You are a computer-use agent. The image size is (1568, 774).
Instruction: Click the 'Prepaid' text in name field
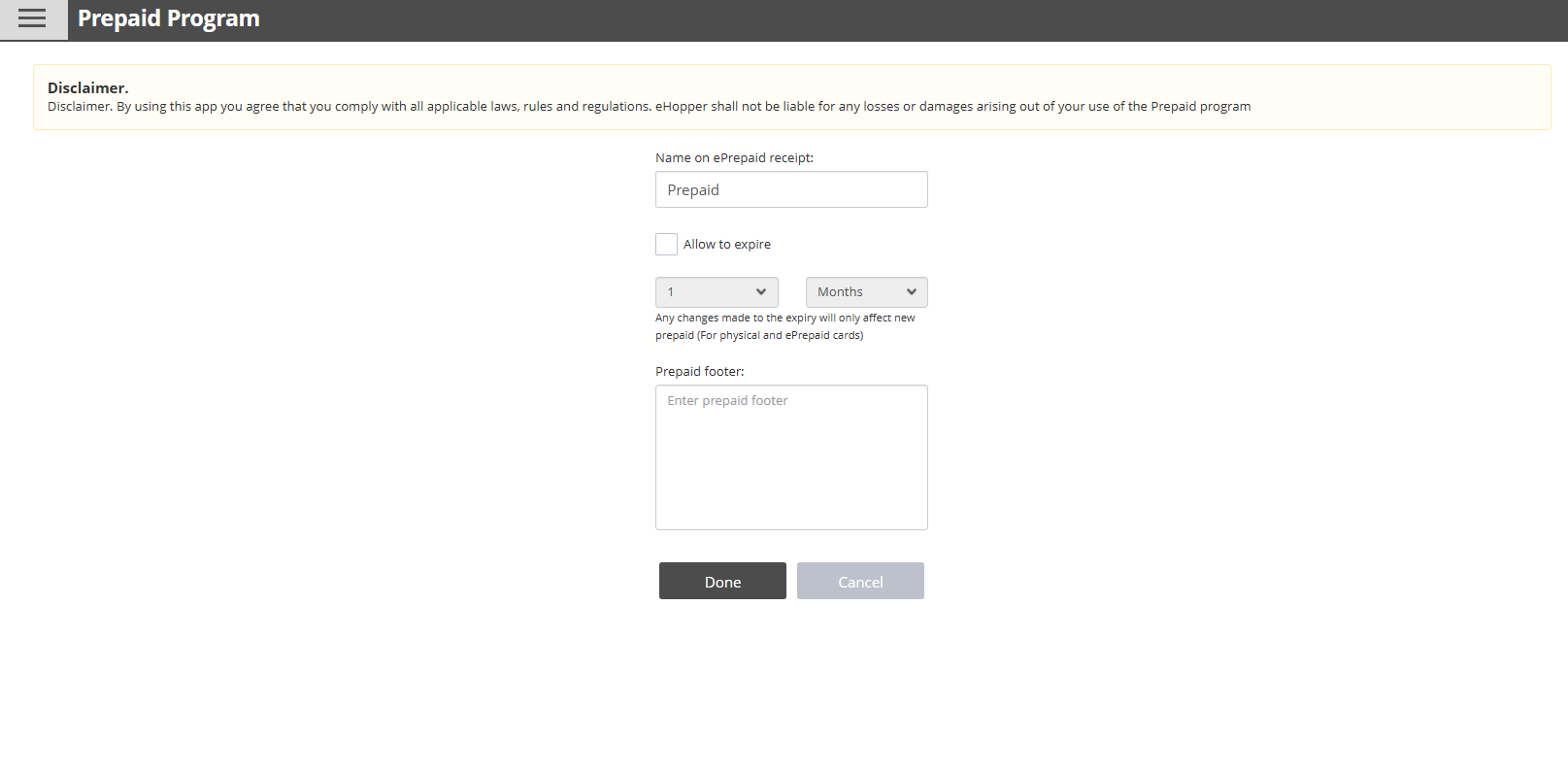(x=693, y=190)
